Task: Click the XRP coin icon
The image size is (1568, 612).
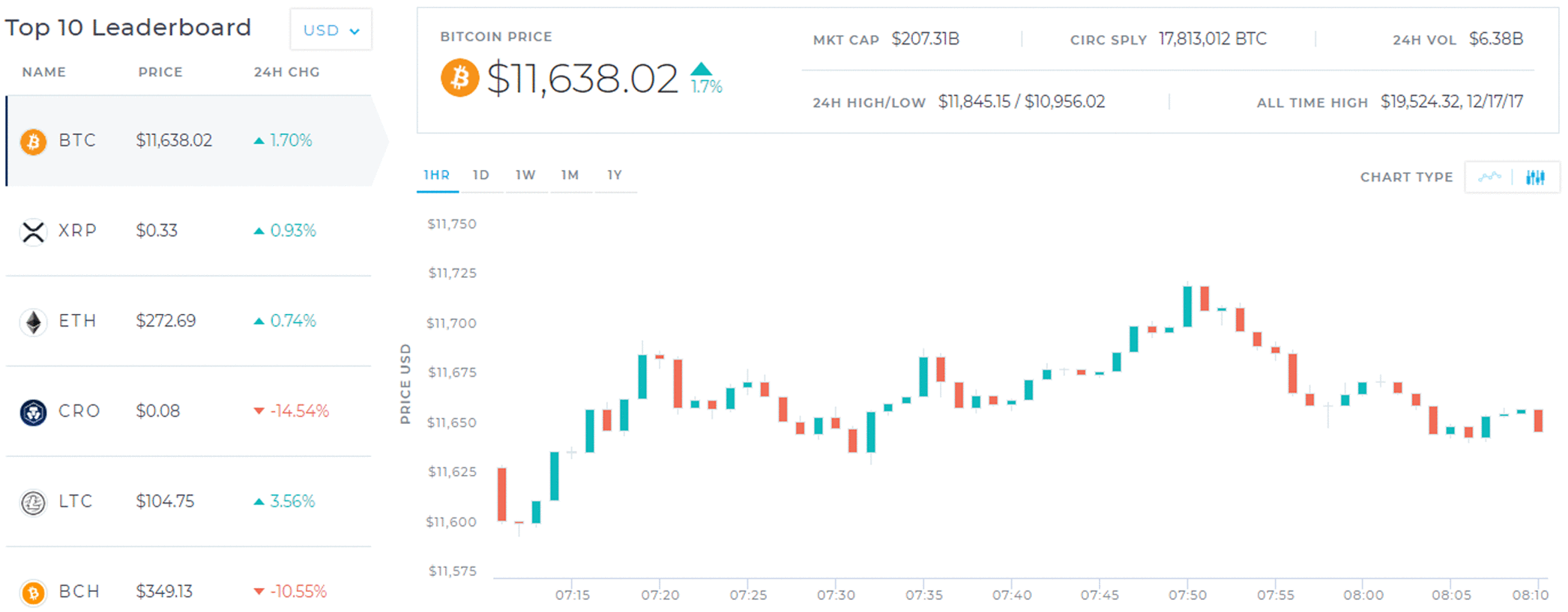Action: tap(33, 231)
